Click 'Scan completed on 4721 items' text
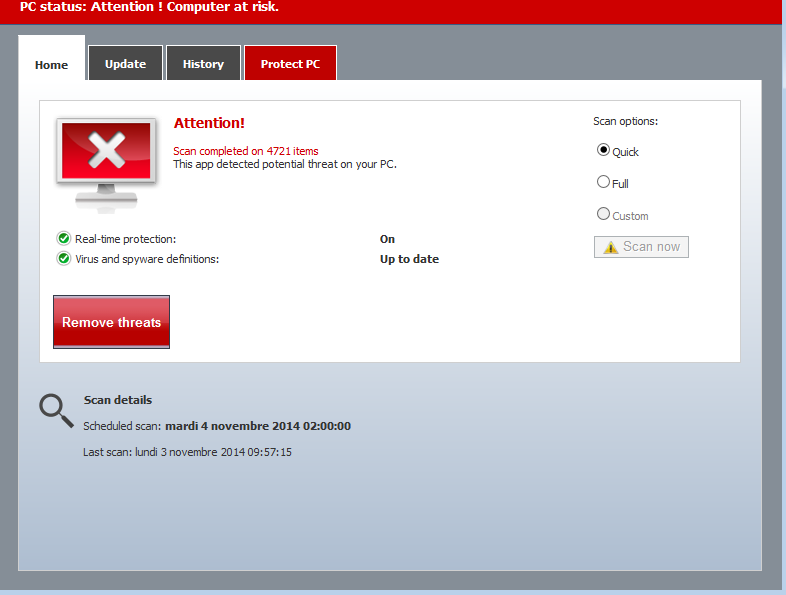This screenshot has width=786, height=595. [246, 151]
